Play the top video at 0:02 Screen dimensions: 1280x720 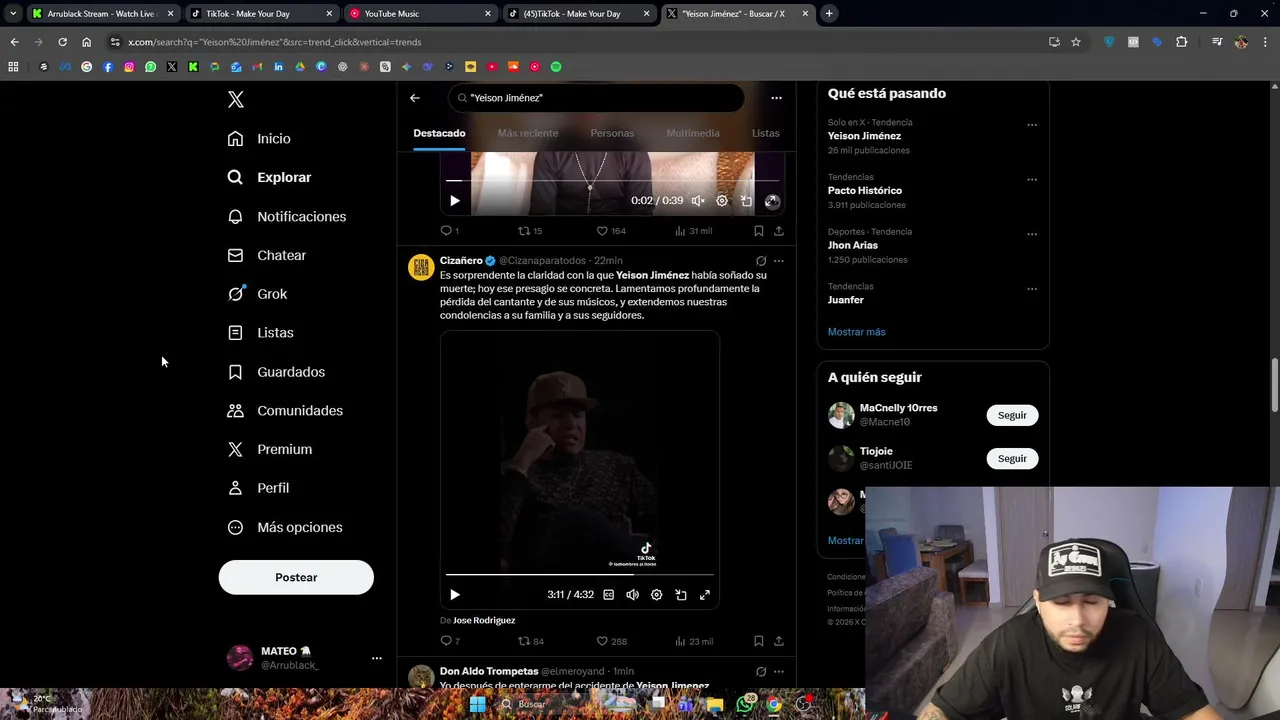point(455,201)
